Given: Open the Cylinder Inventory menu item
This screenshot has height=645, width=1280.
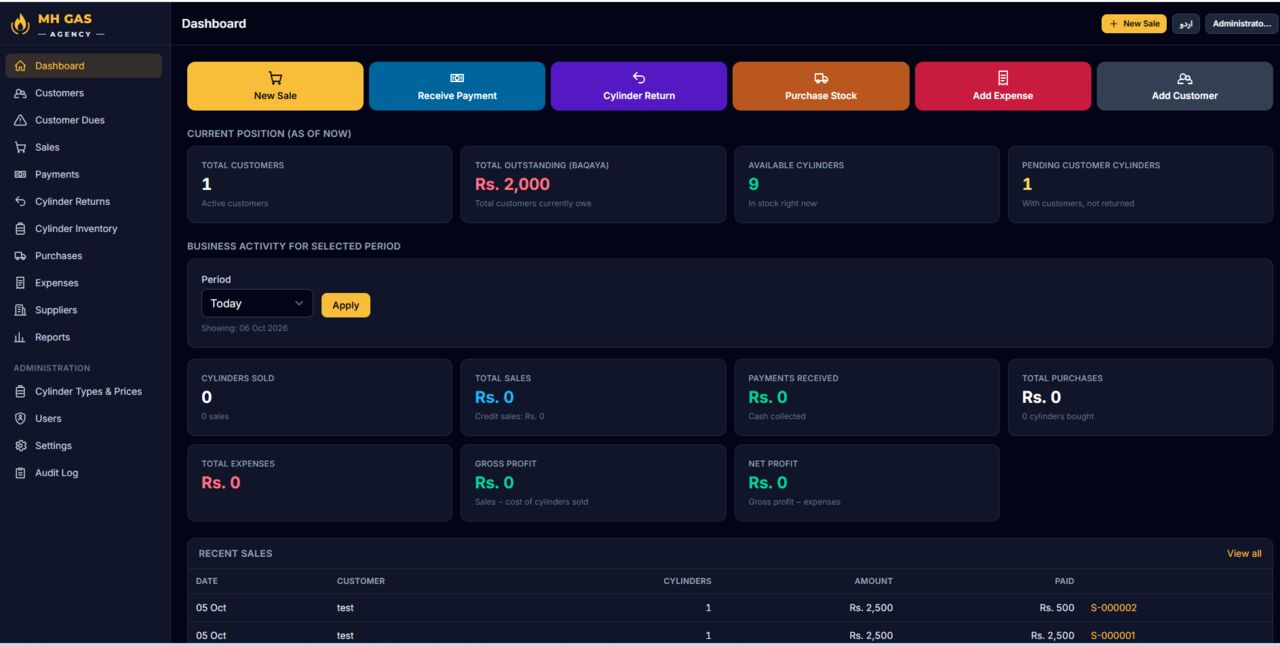Looking at the screenshot, I should click(x=84, y=229).
